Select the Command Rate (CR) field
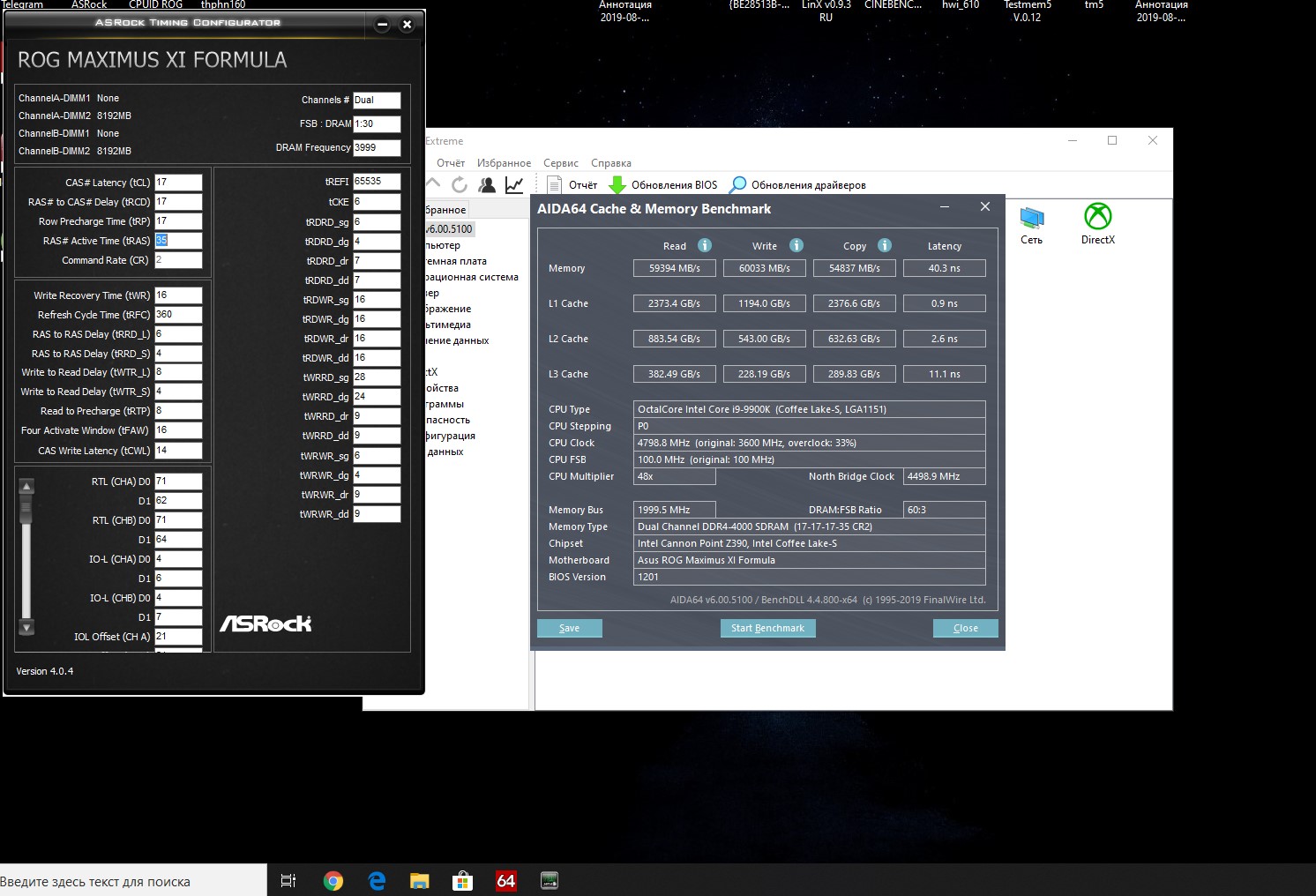The image size is (1316, 896). coord(178,260)
